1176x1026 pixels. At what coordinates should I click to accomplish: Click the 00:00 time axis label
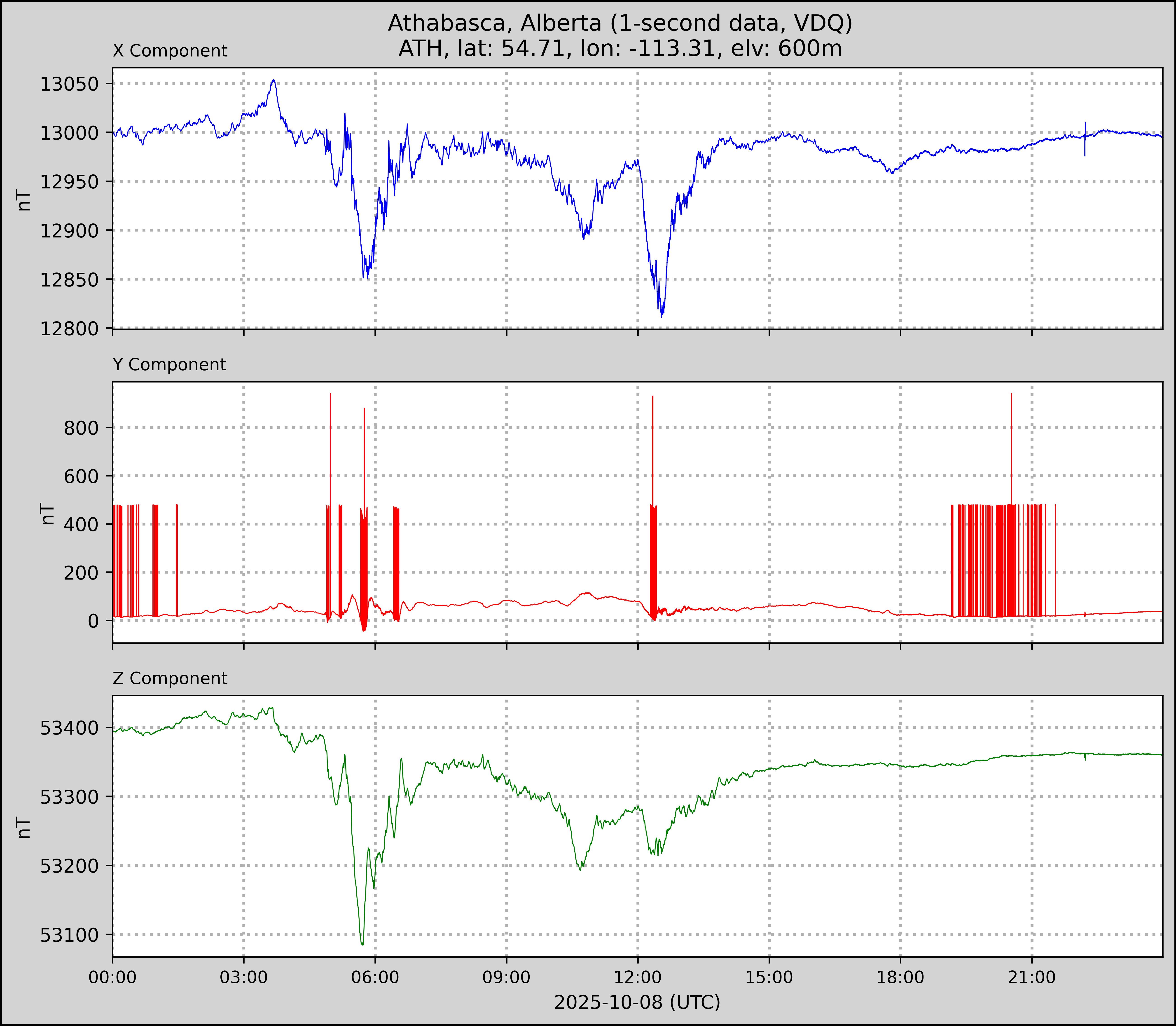tap(113, 977)
